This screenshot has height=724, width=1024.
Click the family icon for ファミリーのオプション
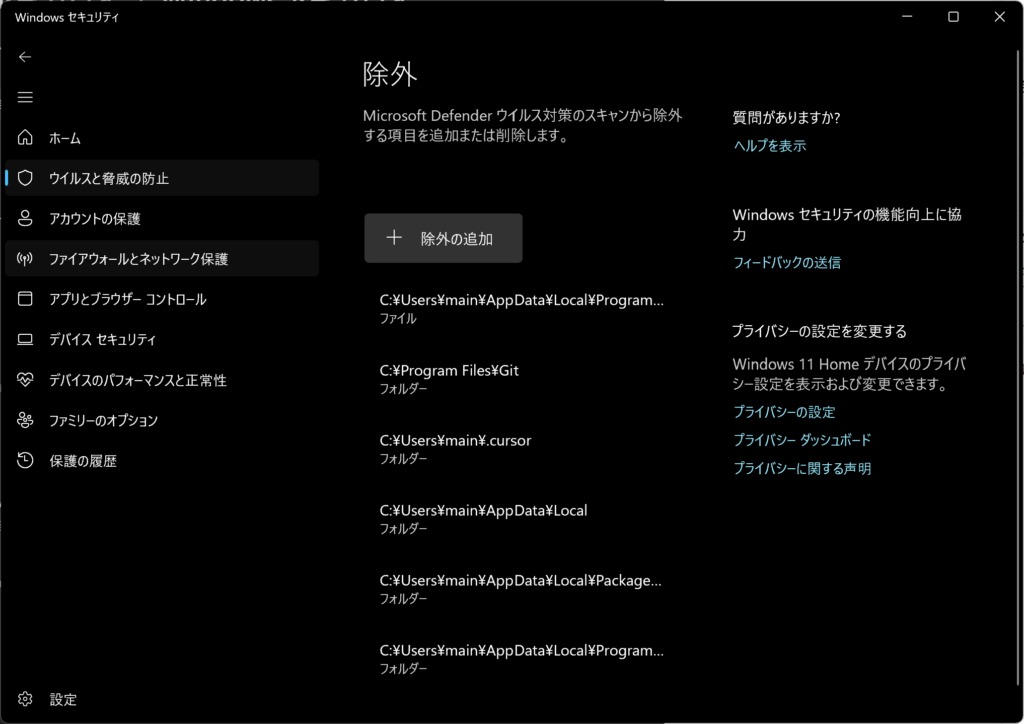pyautogui.click(x=25, y=420)
